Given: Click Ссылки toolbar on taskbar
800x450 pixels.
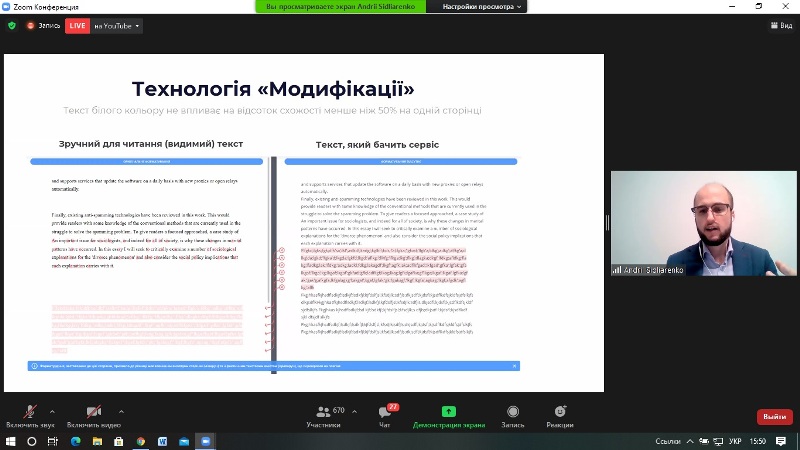Looking at the screenshot, I should coord(668,441).
